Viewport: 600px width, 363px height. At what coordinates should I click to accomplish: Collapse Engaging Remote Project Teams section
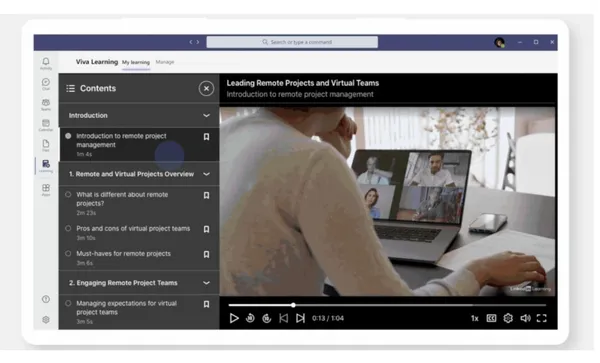[x=206, y=283]
